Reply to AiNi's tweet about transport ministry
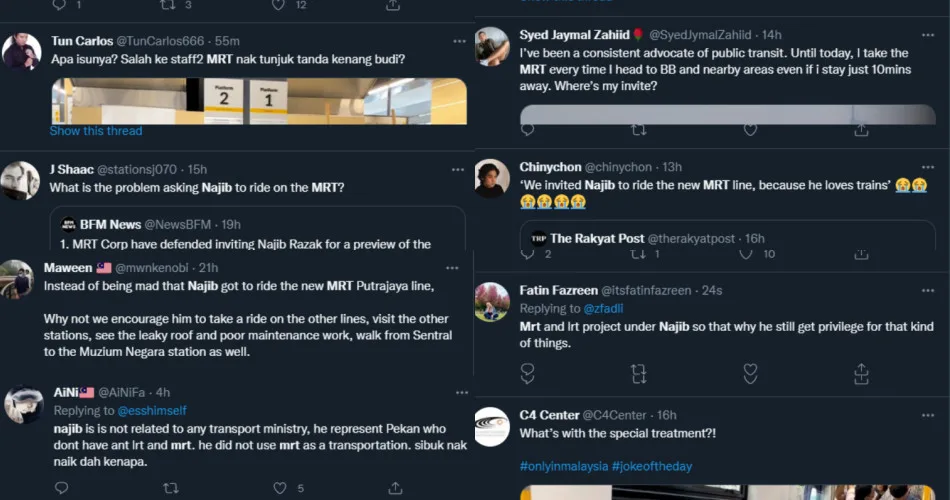The height and width of the screenshot is (500, 950). 62,488
